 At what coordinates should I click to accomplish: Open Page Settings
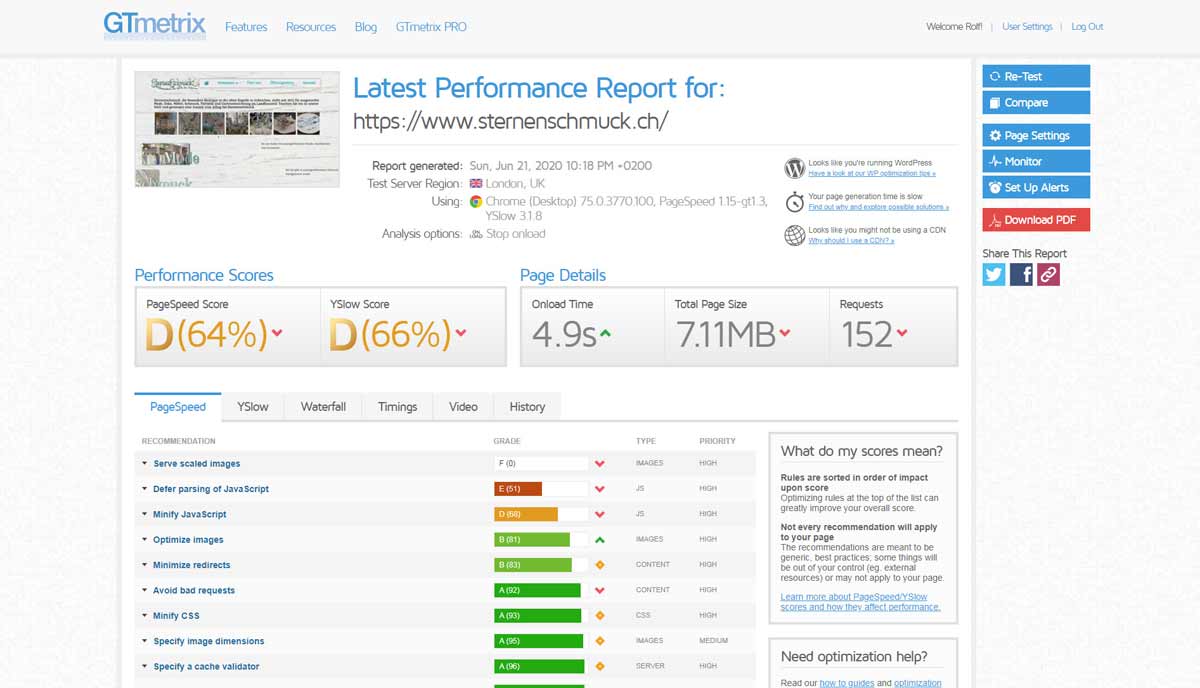[x=1036, y=135]
